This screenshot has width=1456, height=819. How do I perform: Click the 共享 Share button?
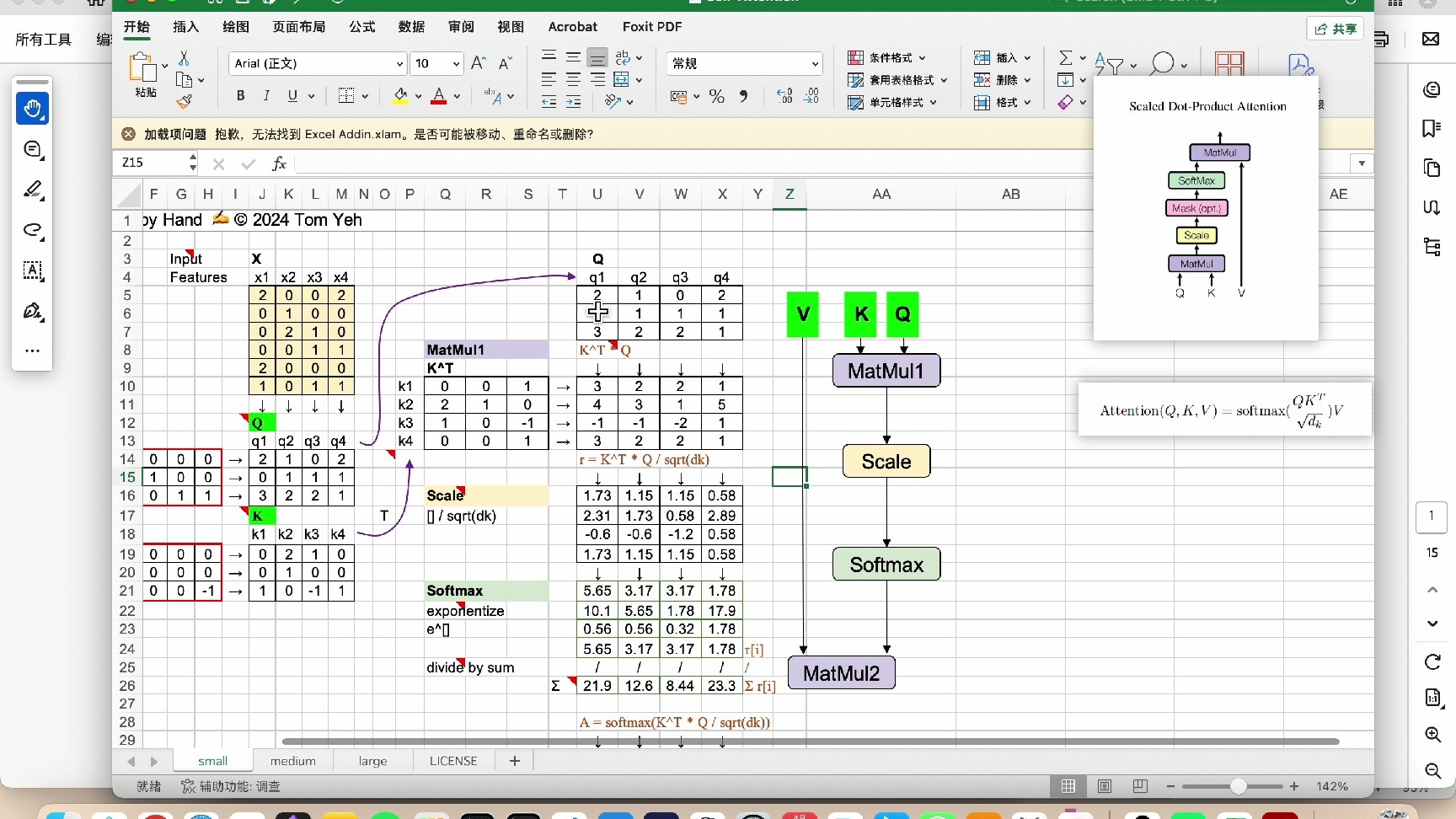pyautogui.click(x=1336, y=29)
